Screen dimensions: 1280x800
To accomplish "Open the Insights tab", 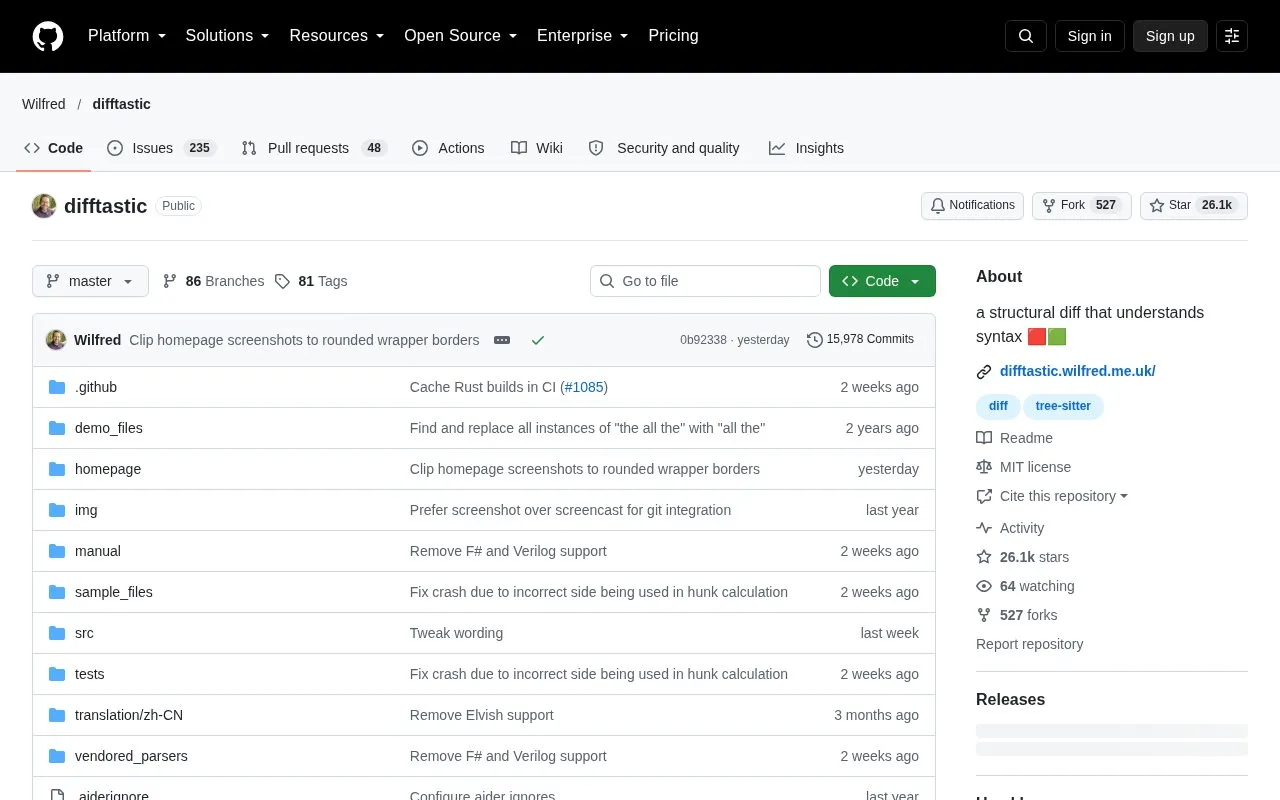I will (806, 148).
